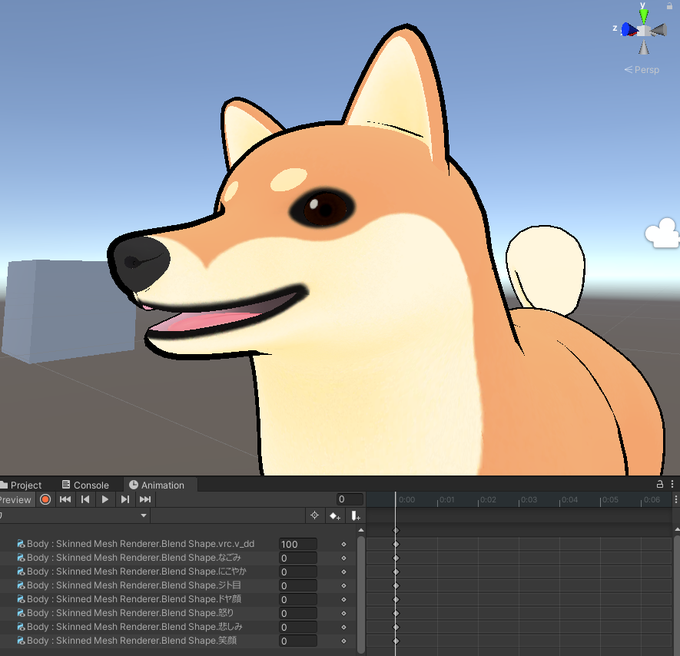Open key options diamond for 怒り
Image resolution: width=680 pixels, height=656 pixels.
click(x=343, y=614)
